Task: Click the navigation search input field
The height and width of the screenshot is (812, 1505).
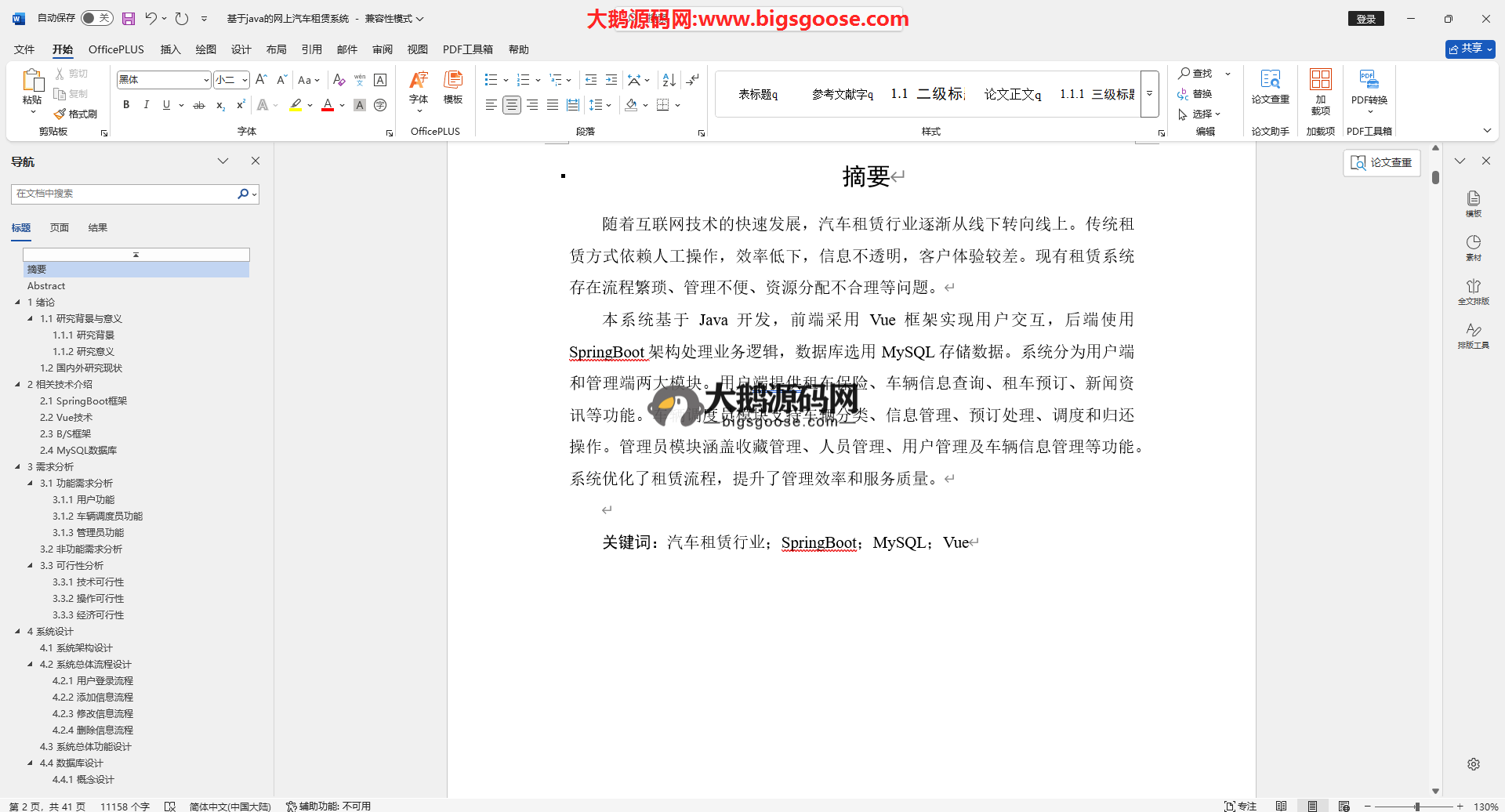Action: click(125, 194)
